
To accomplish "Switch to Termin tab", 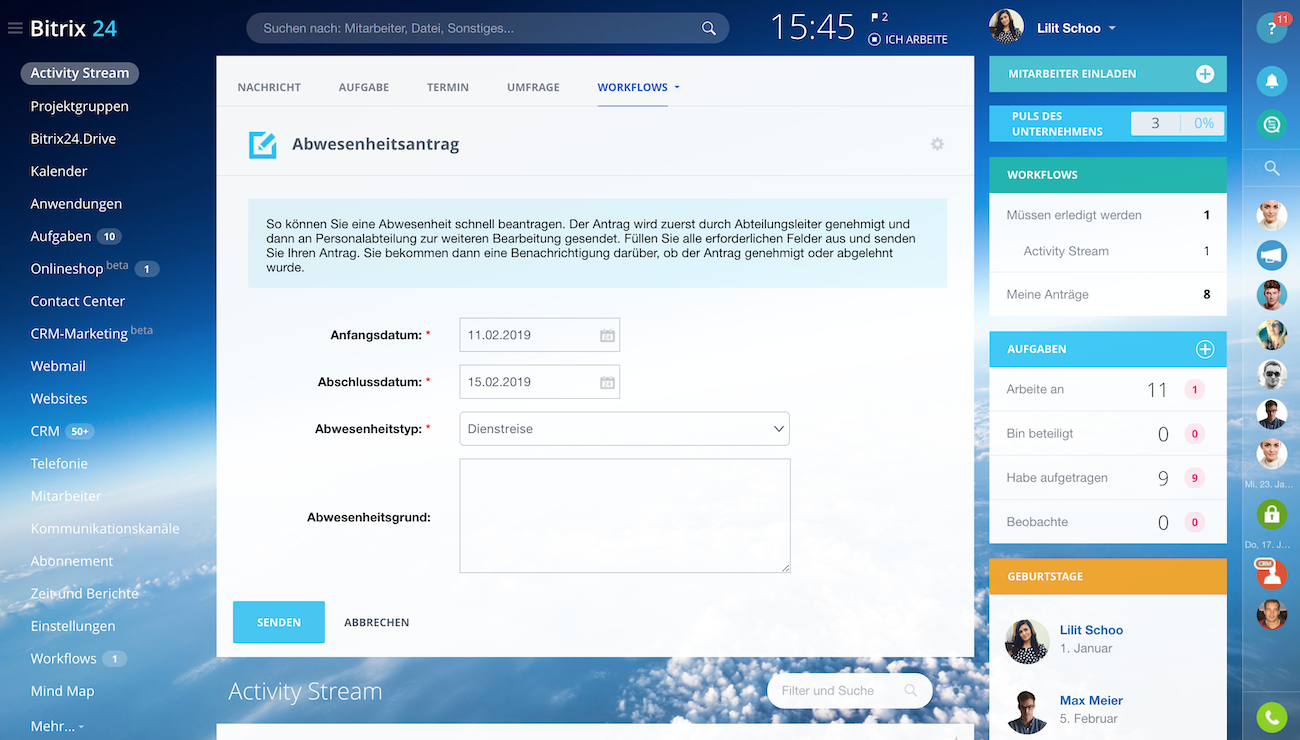I will click(448, 88).
